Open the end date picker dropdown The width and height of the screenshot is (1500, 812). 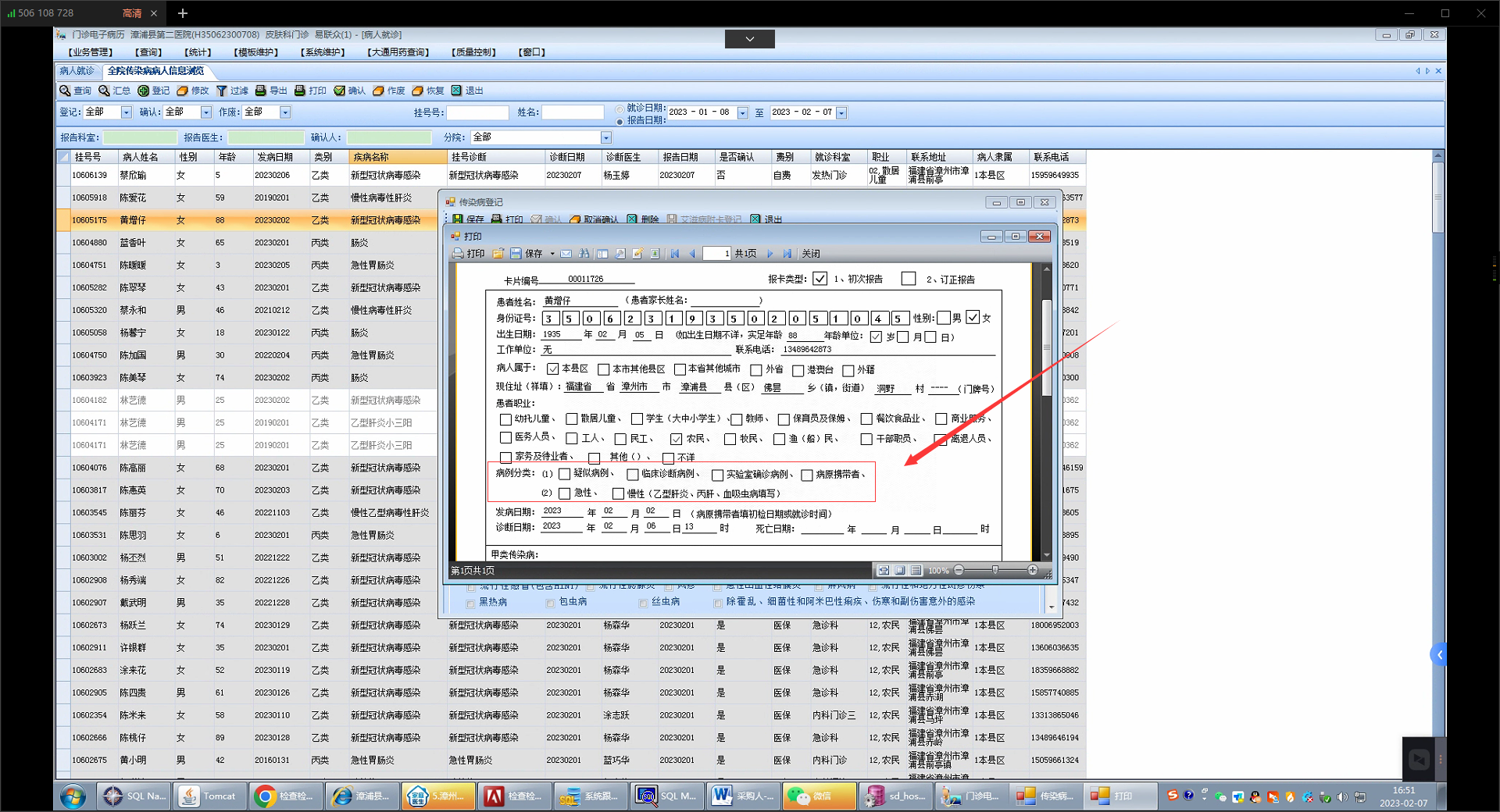click(841, 113)
